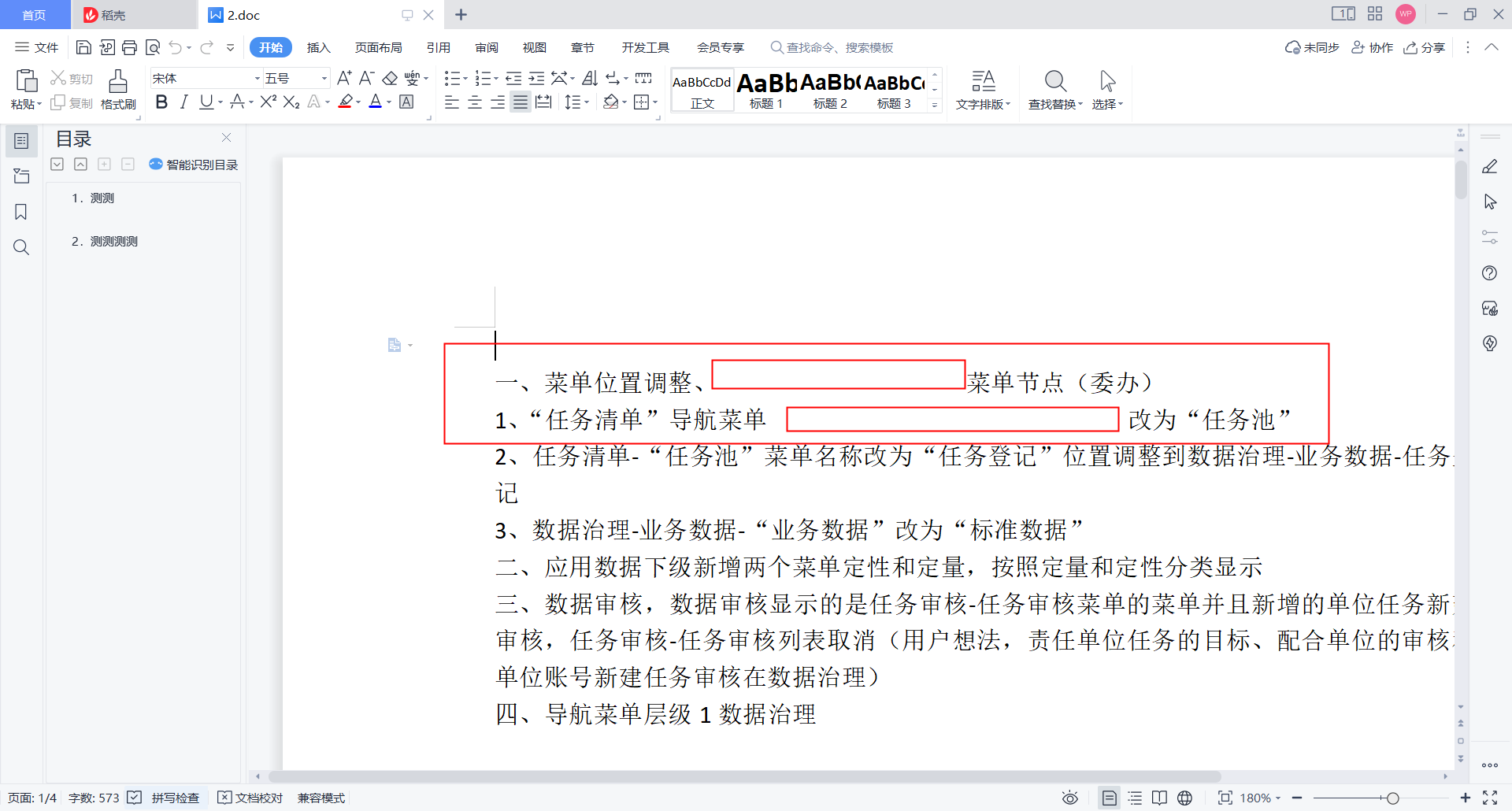Increase font size with the A+ icon
This screenshot has width=1512, height=811.
point(344,78)
